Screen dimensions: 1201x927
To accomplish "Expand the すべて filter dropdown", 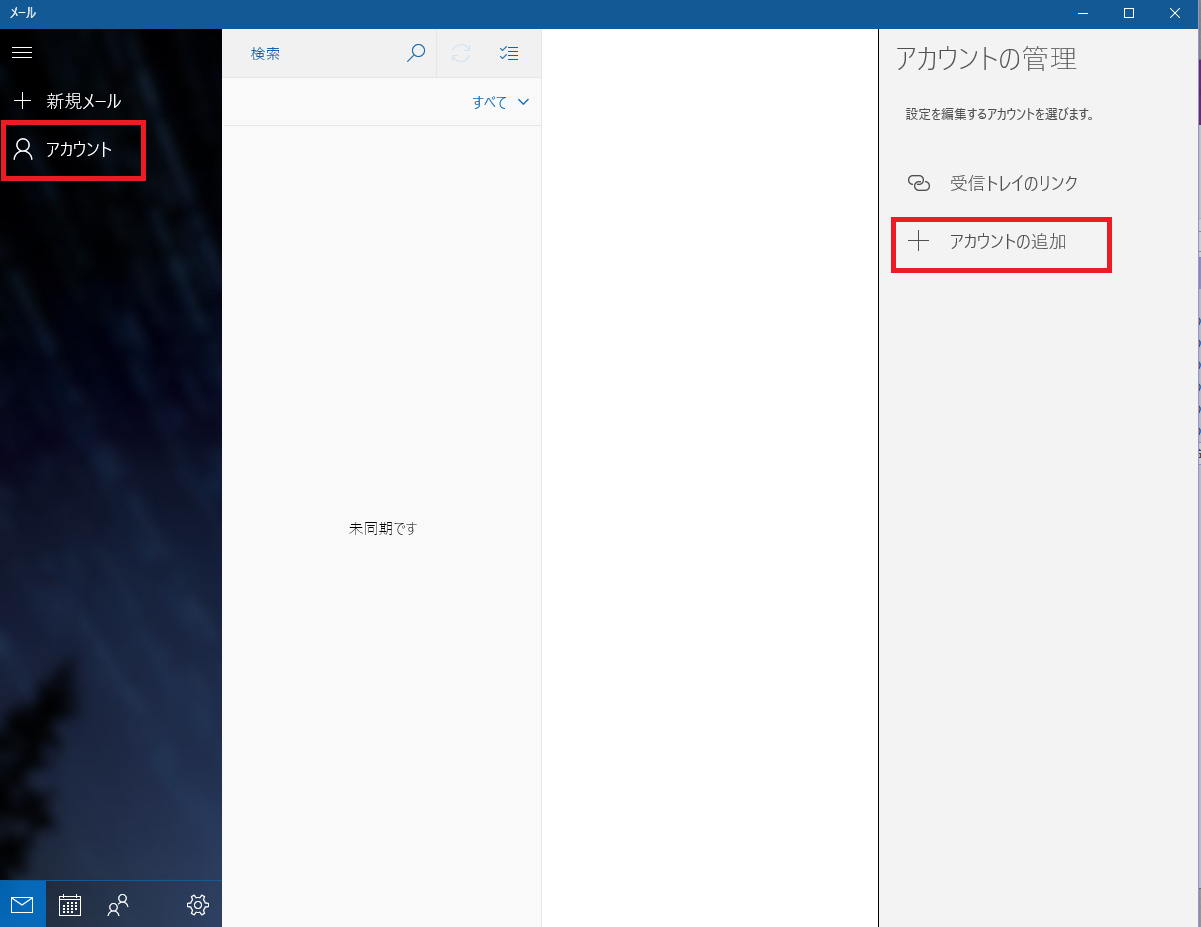I will pyautogui.click(x=501, y=102).
